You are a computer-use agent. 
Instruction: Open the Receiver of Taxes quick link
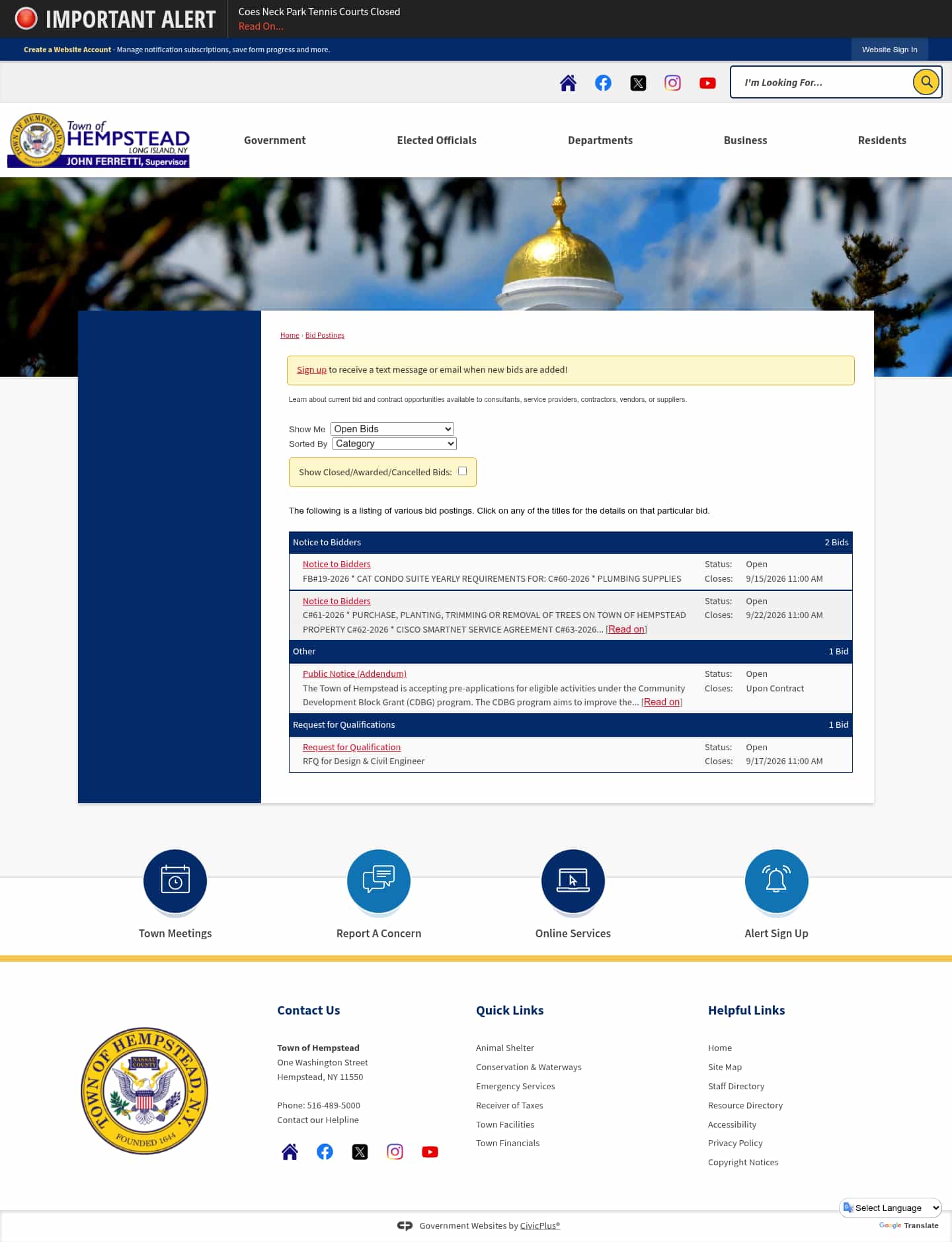pyautogui.click(x=510, y=1105)
